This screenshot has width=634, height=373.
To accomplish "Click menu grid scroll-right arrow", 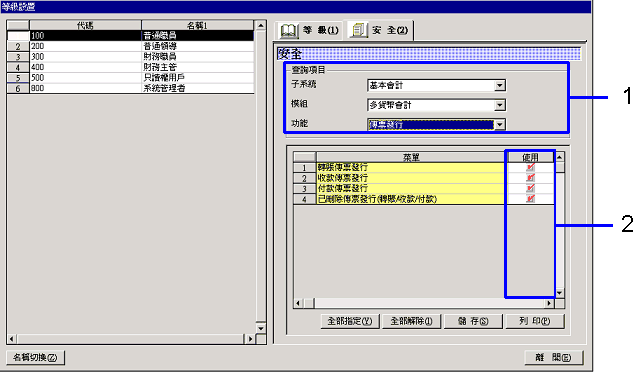I will coord(549,303).
